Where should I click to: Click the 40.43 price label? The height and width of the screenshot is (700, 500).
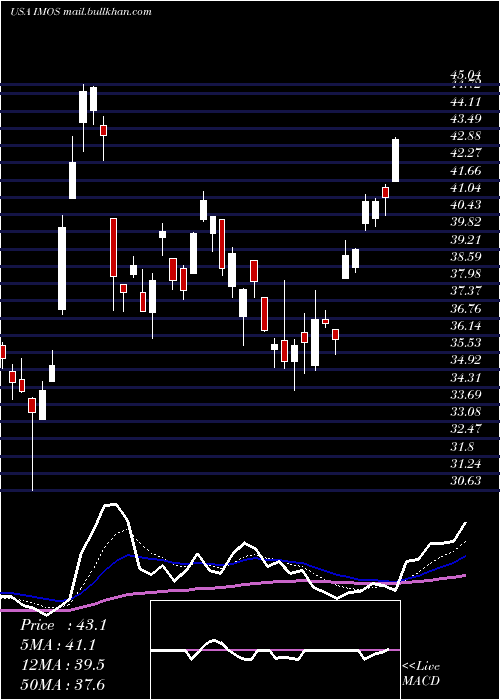click(x=466, y=205)
